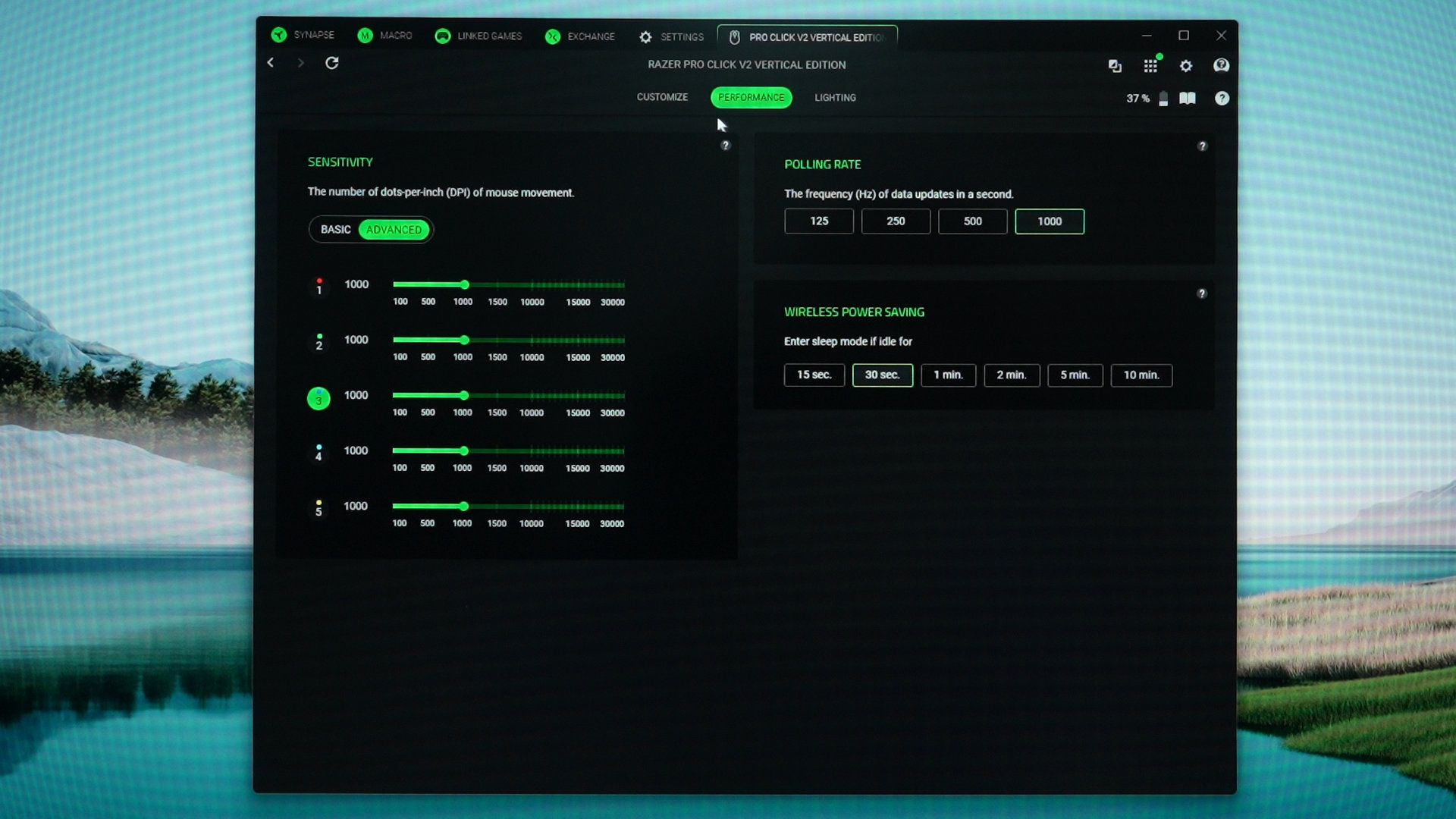Switch sensitivity mode to Basic
Viewport: 1456px width, 819px height.
[x=335, y=229]
